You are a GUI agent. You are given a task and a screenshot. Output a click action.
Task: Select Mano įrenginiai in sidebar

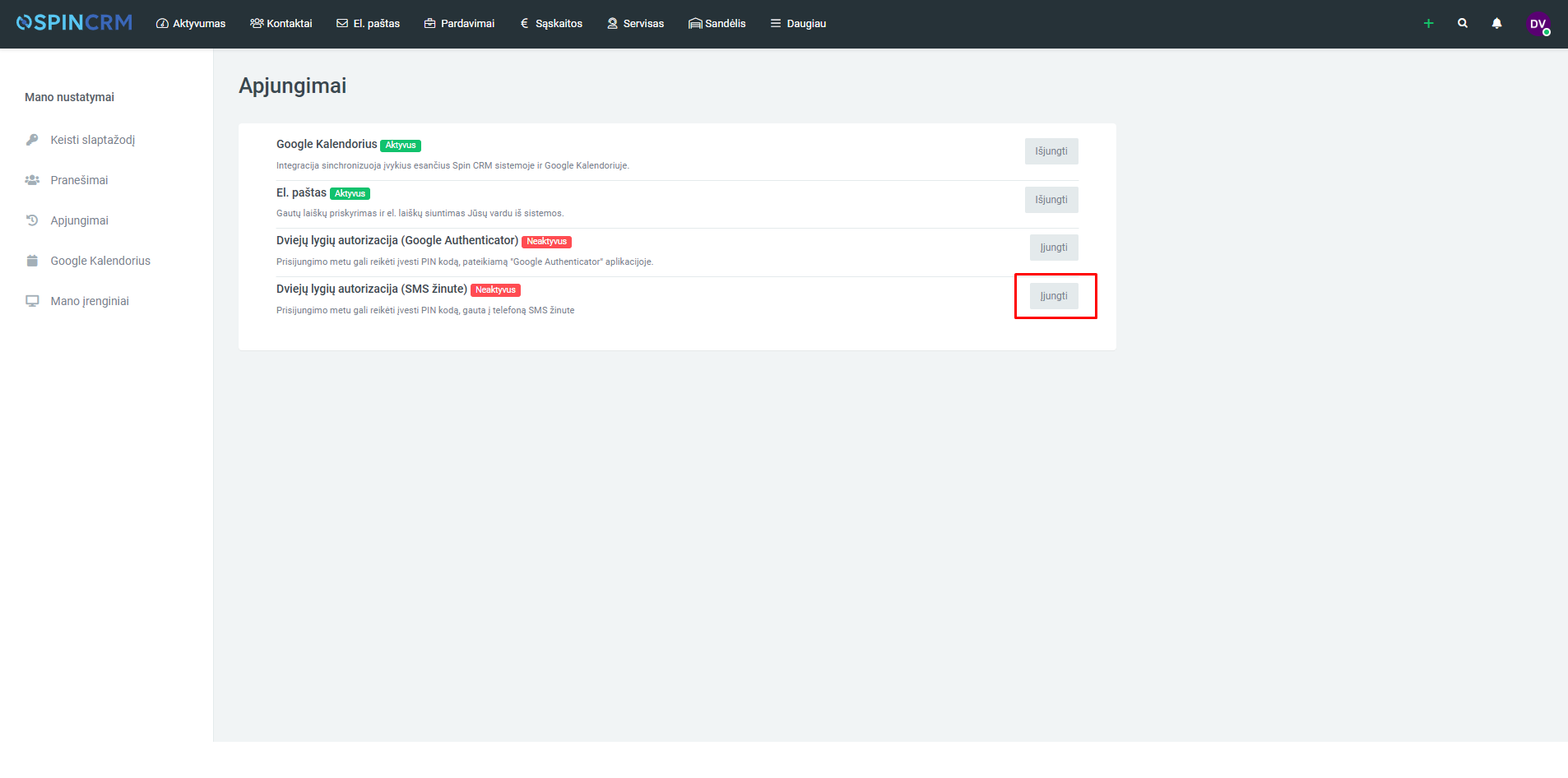(x=90, y=301)
